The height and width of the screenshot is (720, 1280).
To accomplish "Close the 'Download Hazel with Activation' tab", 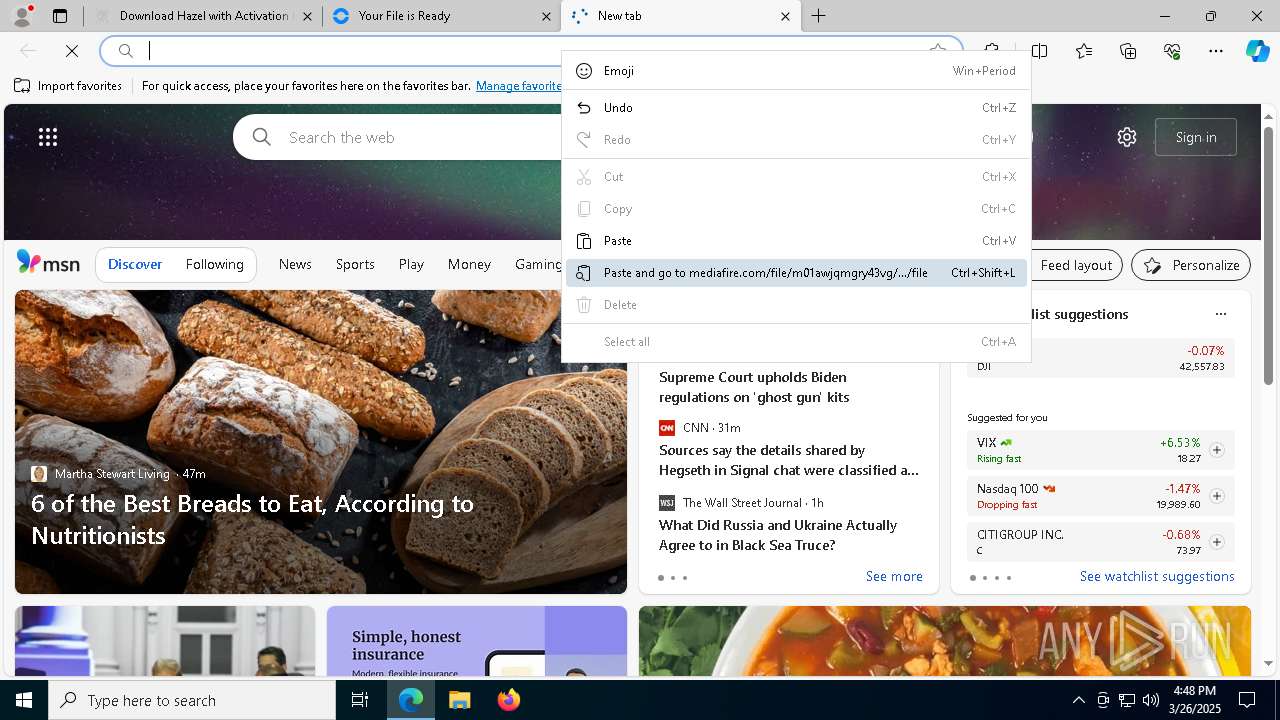I will tap(307, 16).
